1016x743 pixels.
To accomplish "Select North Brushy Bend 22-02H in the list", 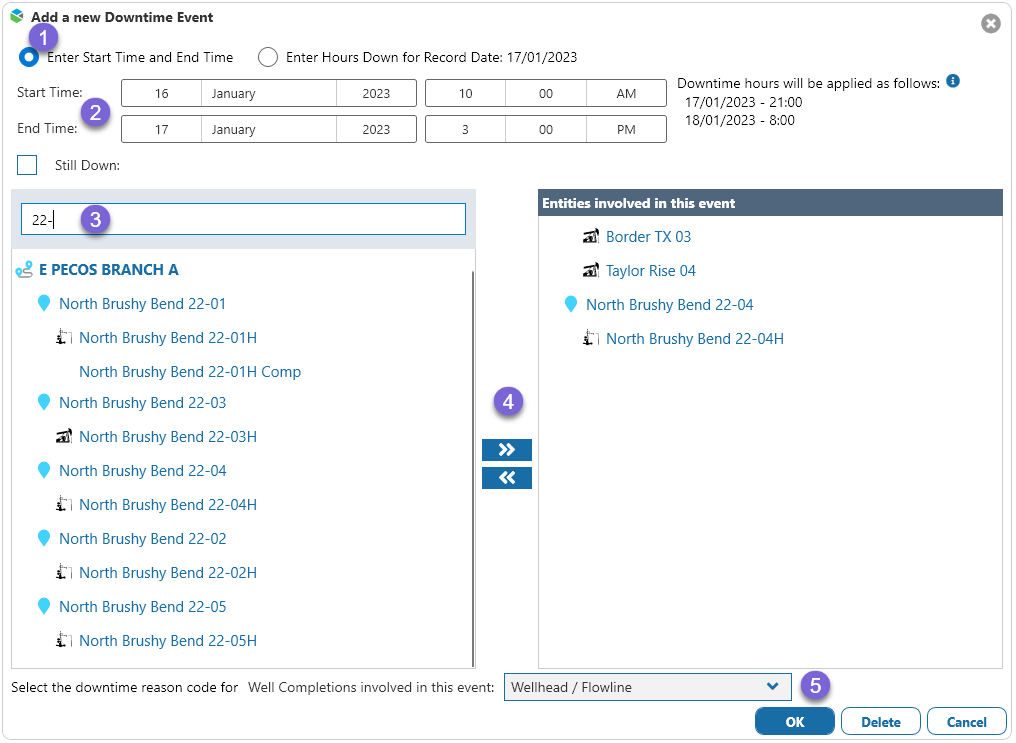I will (168, 573).
